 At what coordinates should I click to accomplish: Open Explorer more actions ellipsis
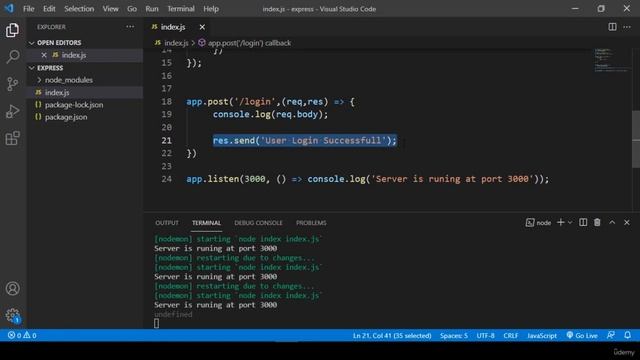click(x=130, y=27)
